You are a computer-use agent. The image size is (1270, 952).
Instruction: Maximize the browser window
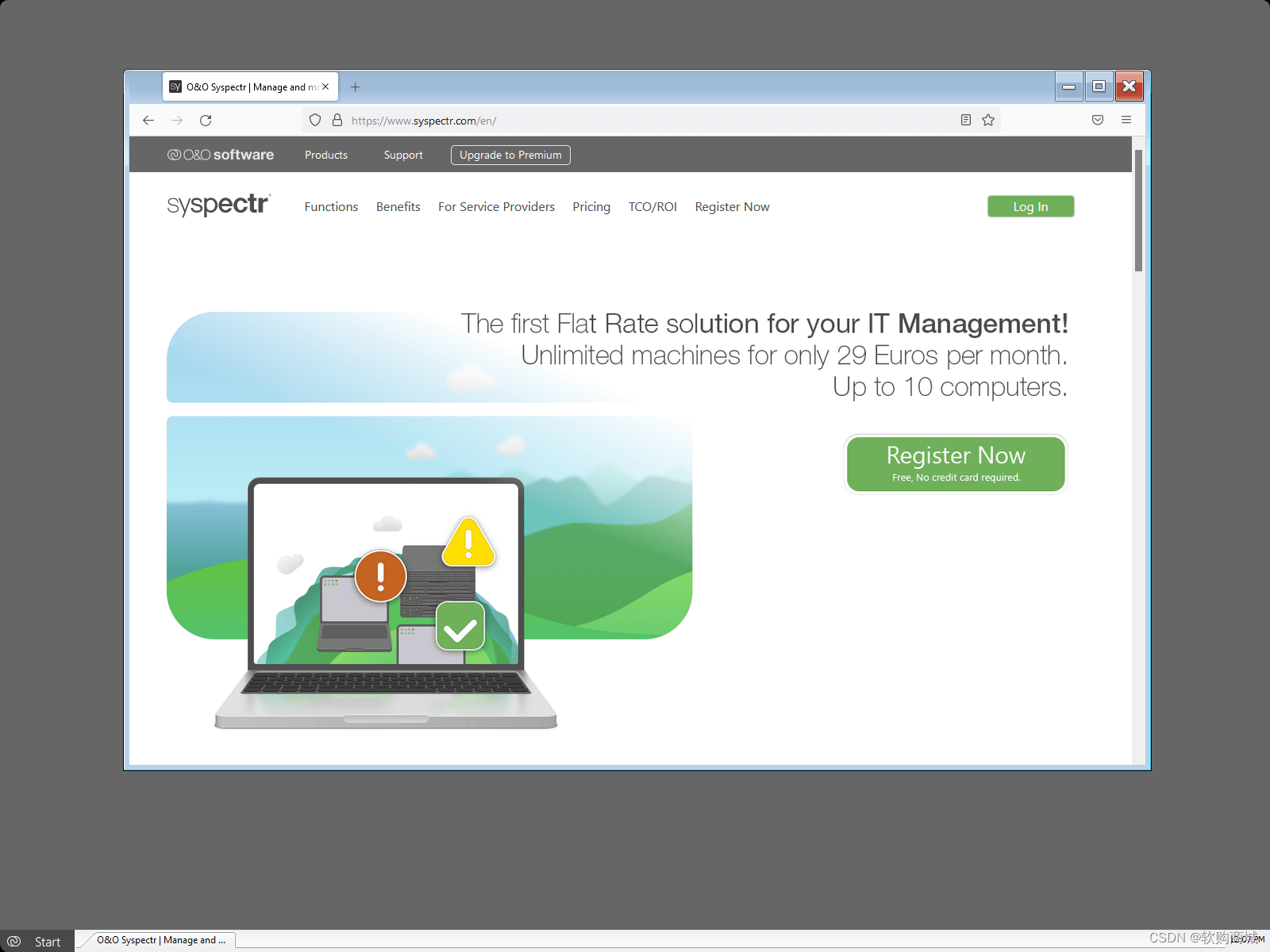(x=1099, y=86)
